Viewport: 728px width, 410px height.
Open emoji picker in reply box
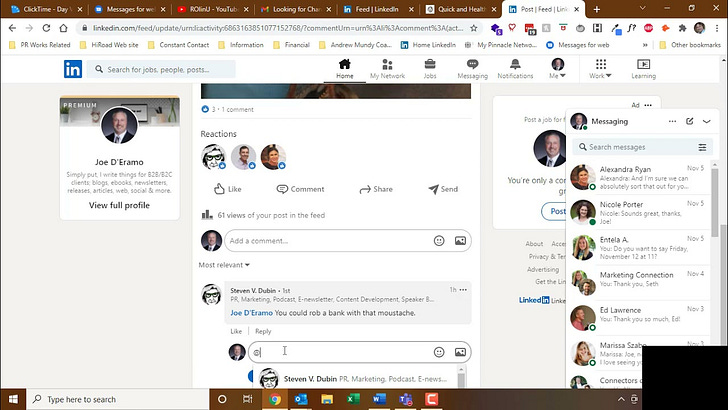click(439, 352)
